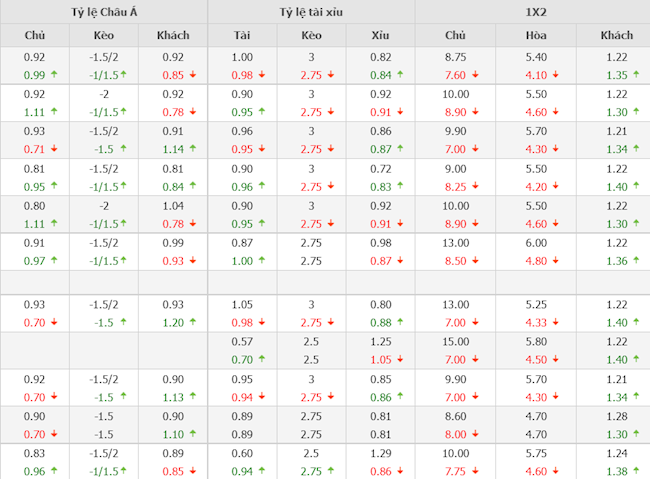This screenshot has width=650, height=480.
Task: Click the green up arrow beside 1.14
Action: pos(192,149)
